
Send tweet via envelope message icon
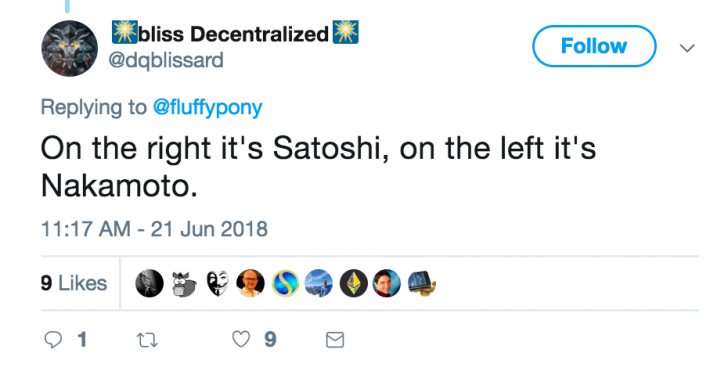[x=335, y=340]
